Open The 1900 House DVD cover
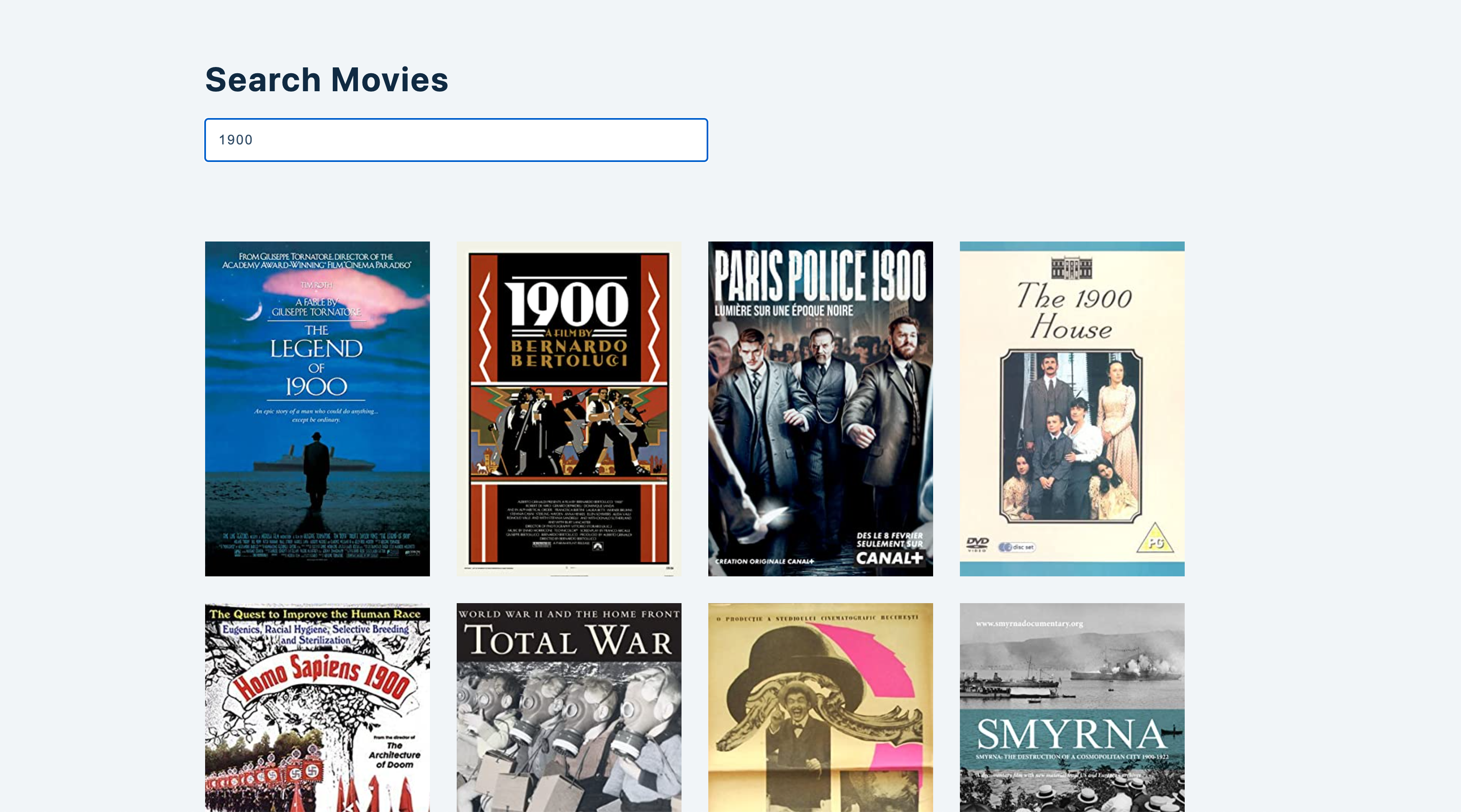The image size is (1461, 812). coord(1072,409)
